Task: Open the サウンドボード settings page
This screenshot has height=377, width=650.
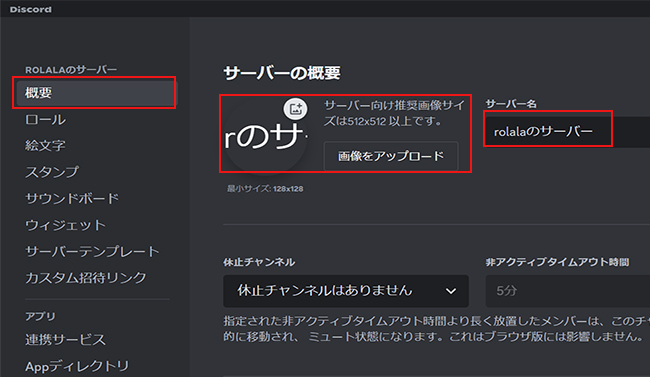Action: coord(72,198)
